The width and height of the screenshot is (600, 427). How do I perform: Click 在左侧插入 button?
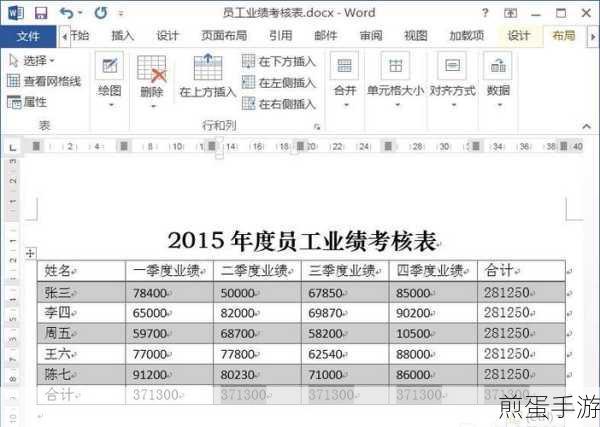[x=279, y=82]
